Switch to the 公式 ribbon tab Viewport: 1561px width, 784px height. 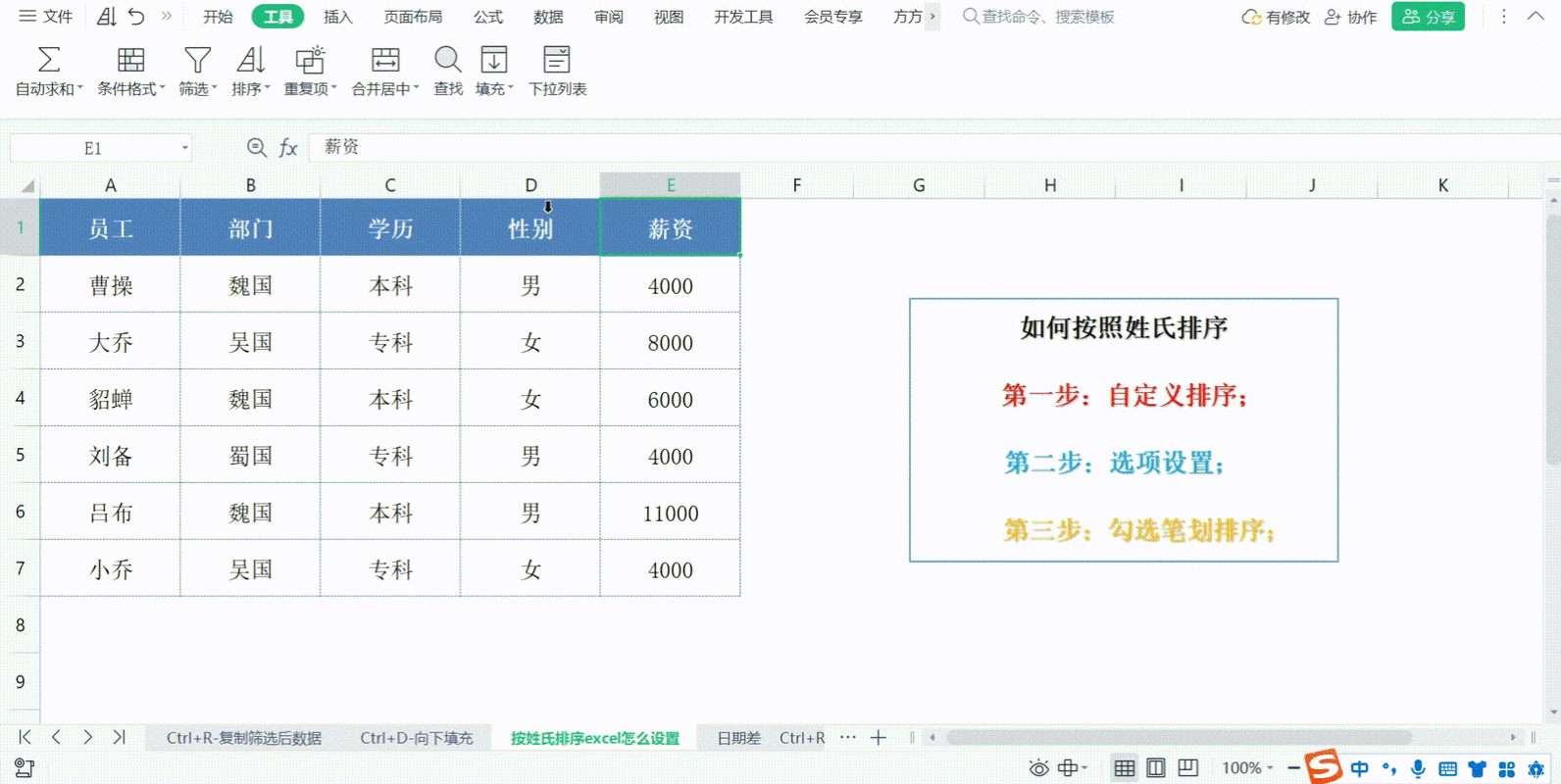click(x=487, y=17)
